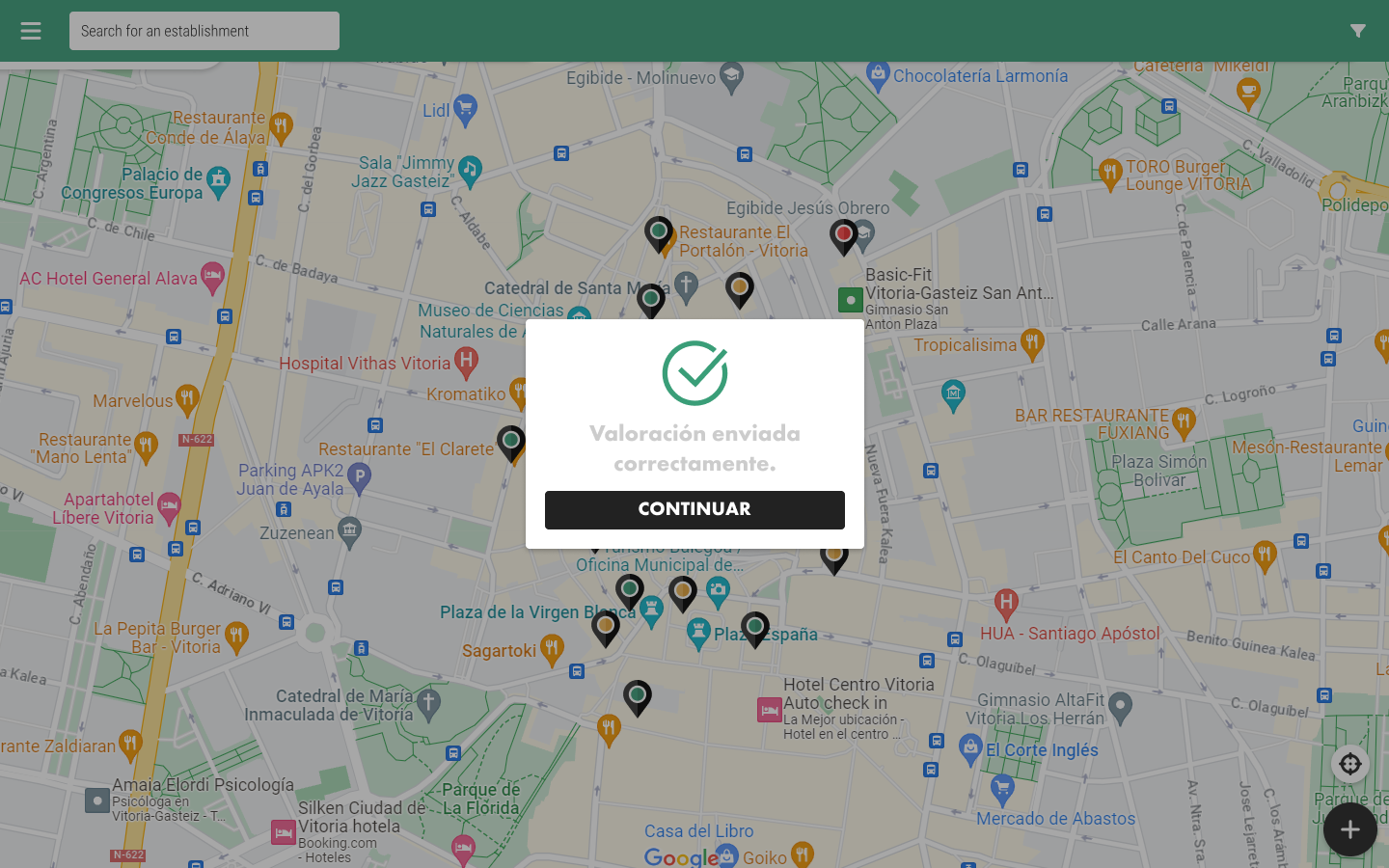The image size is (1389, 868).
Task: Click the round plus add button
Action: click(x=1349, y=829)
